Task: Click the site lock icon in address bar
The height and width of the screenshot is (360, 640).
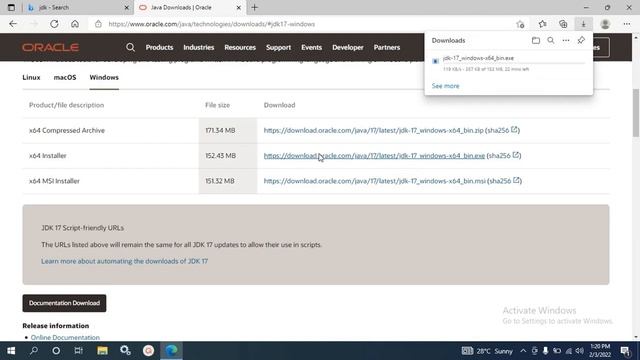Action: [x=98, y=24]
